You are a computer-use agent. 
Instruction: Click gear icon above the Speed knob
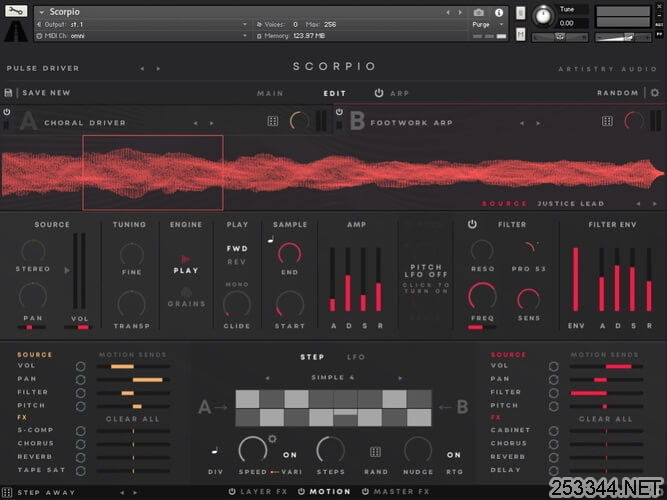tap(272, 438)
